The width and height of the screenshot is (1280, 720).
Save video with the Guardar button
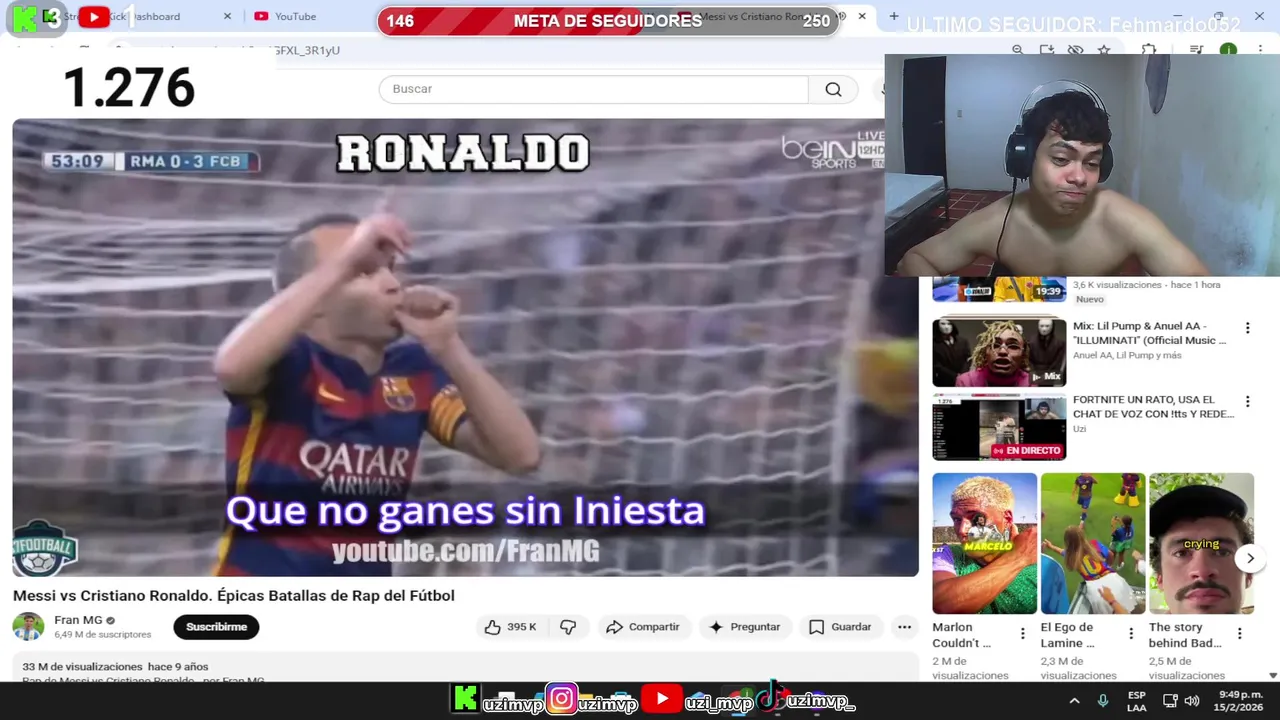(x=840, y=627)
